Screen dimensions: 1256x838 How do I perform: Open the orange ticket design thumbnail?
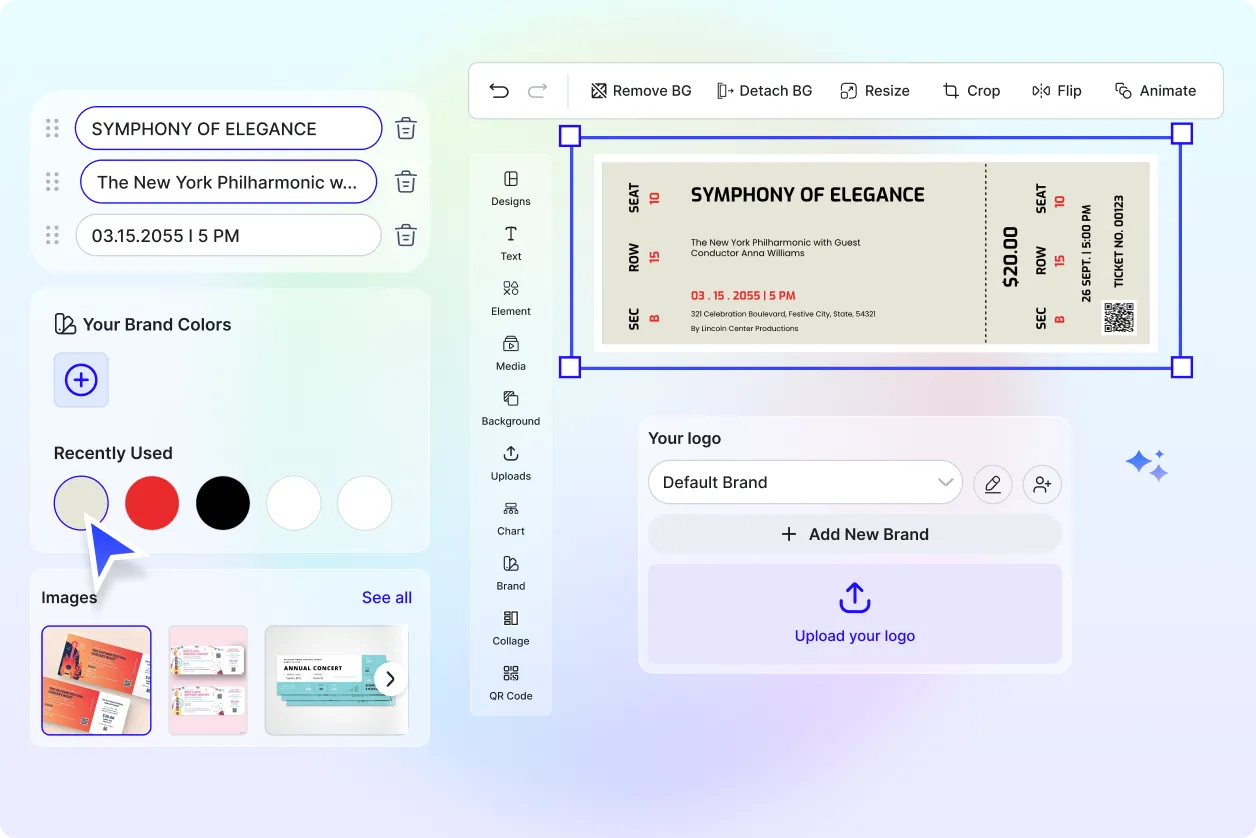tap(96, 680)
